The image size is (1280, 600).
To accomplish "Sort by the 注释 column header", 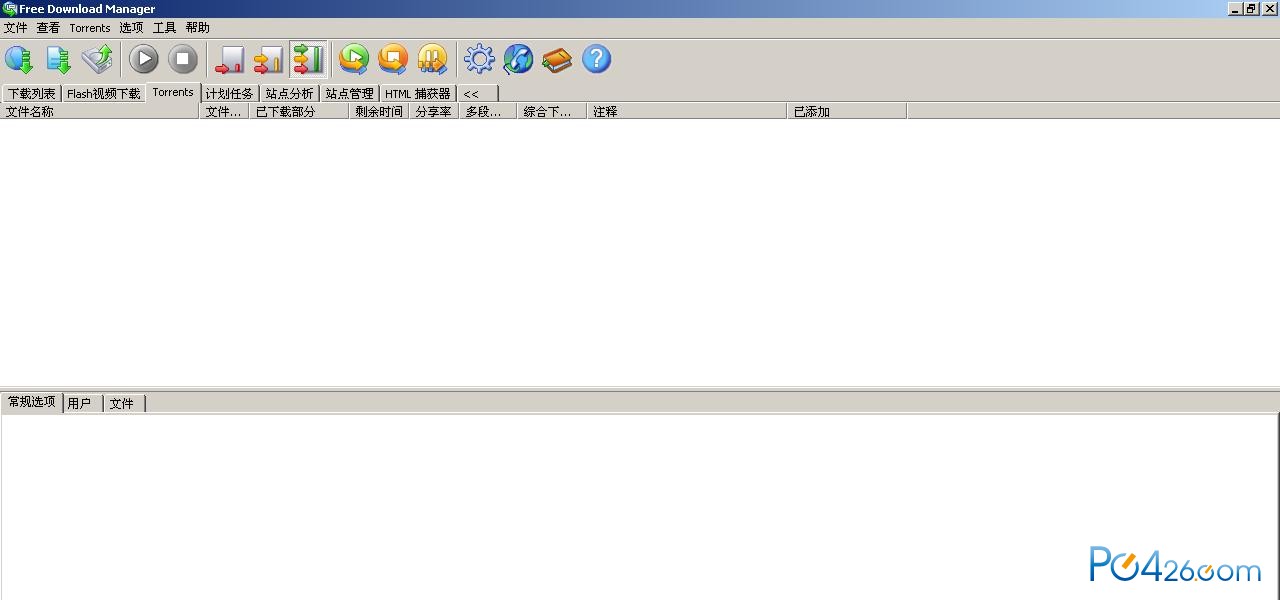I will pos(687,111).
